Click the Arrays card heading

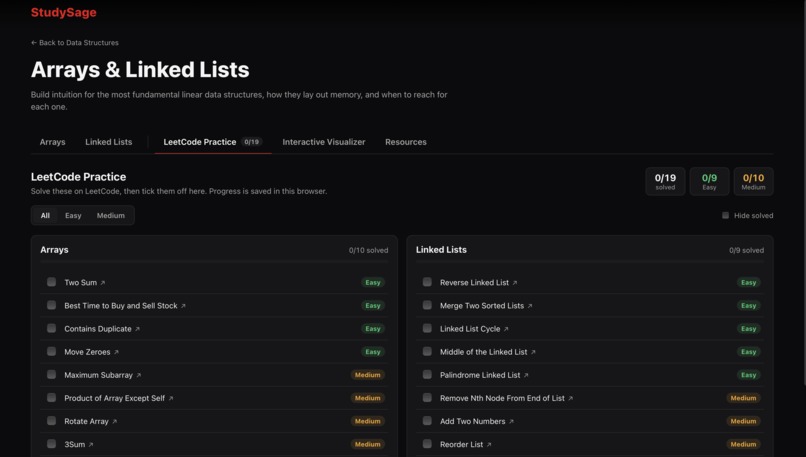[x=54, y=250]
